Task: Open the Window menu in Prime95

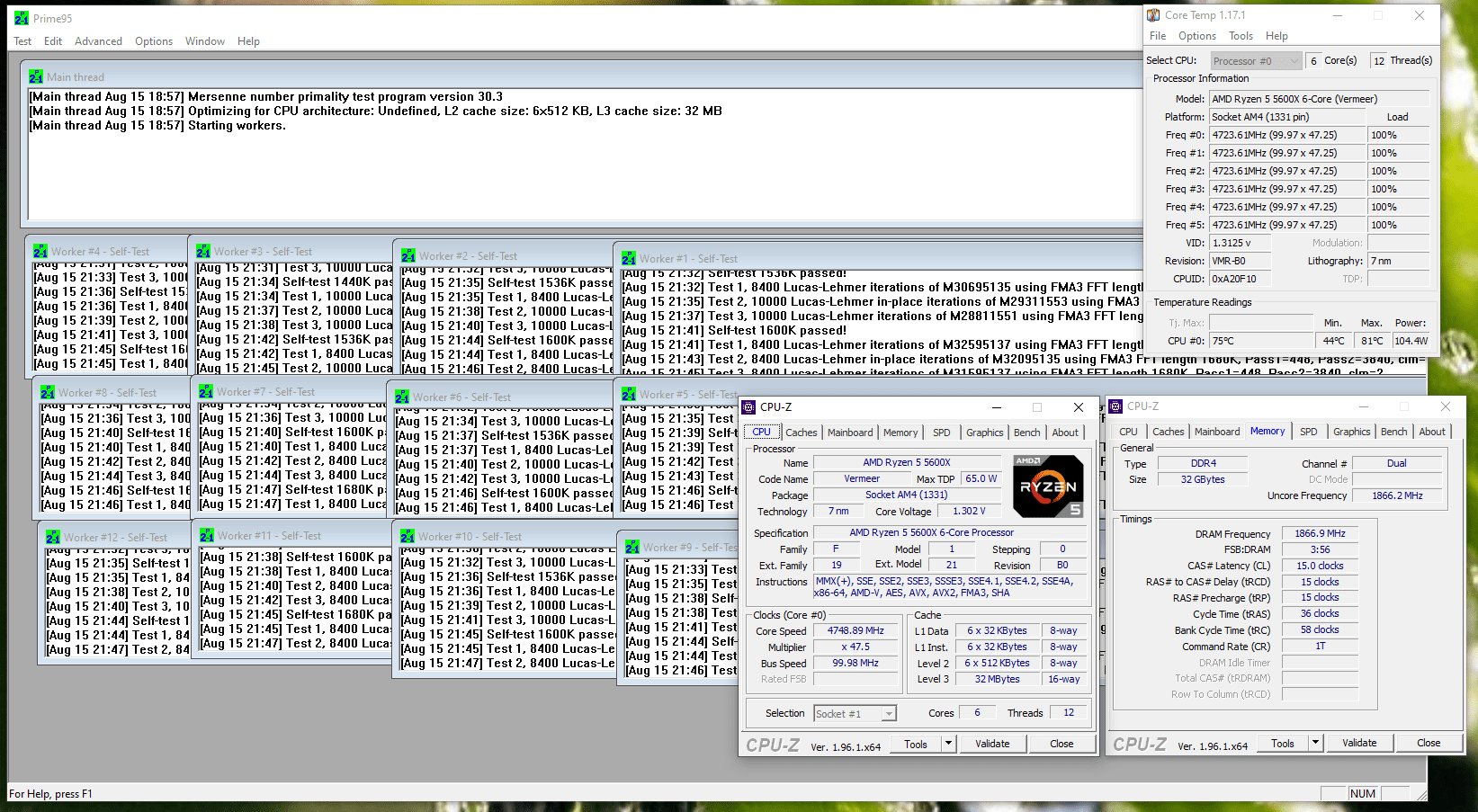Action: point(205,41)
